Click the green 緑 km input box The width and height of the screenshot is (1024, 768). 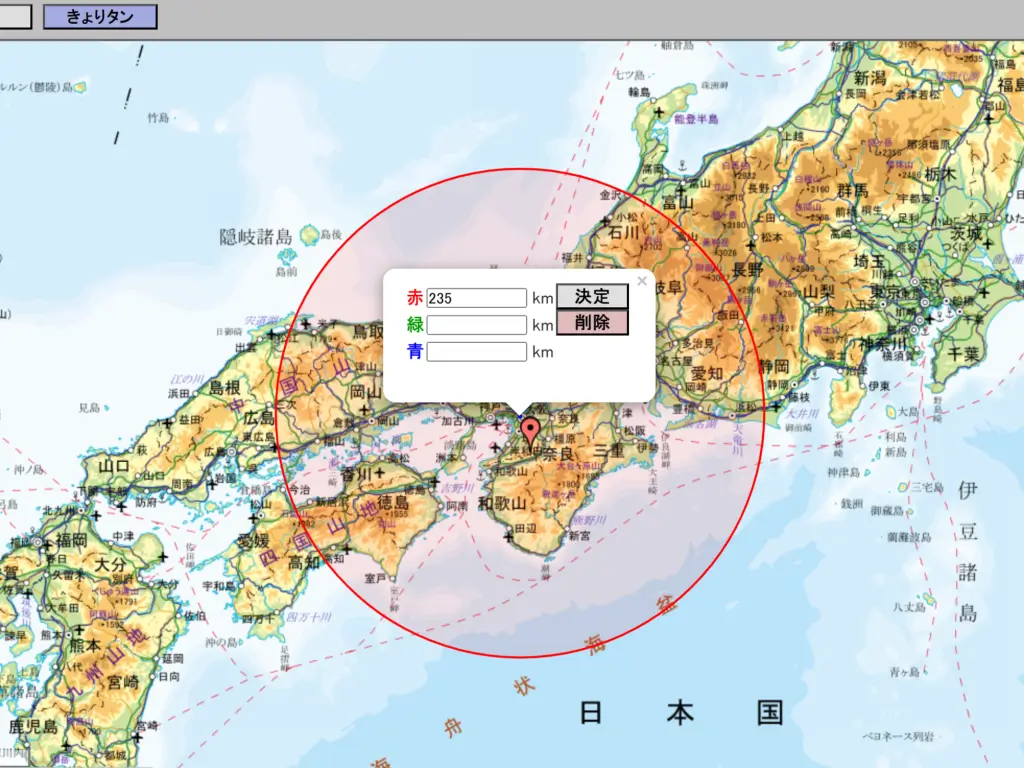(476, 325)
